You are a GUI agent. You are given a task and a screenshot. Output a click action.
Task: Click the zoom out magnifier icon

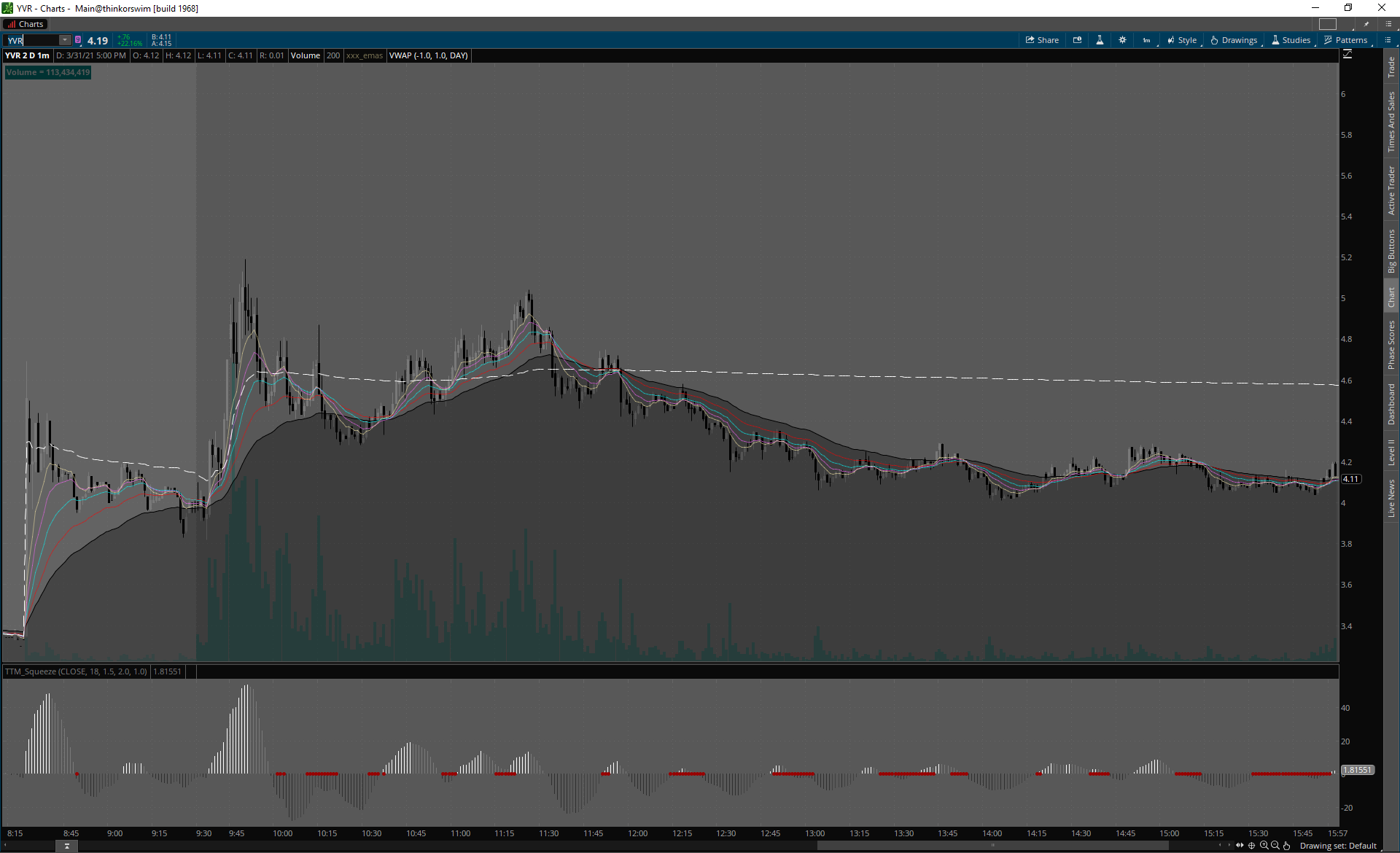click(x=1275, y=846)
